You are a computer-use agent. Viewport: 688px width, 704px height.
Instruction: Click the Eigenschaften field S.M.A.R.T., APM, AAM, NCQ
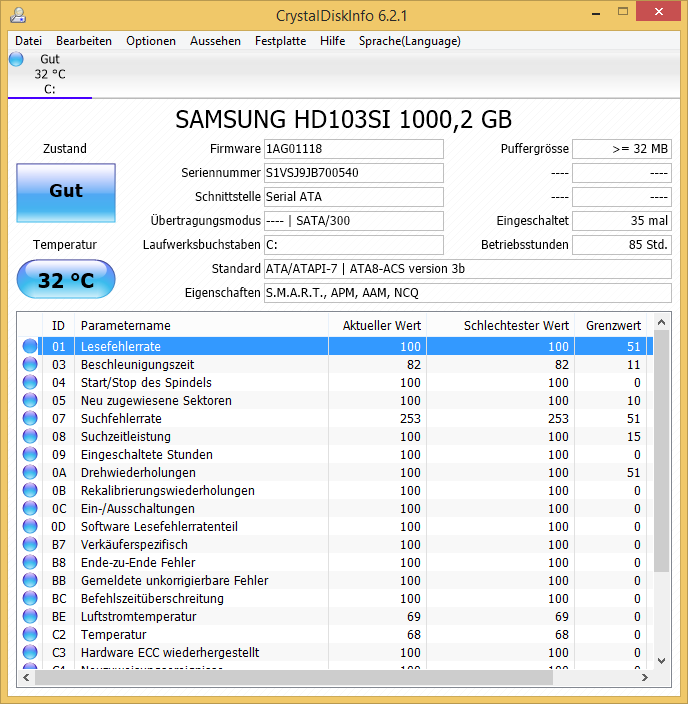pyautogui.click(x=468, y=293)
